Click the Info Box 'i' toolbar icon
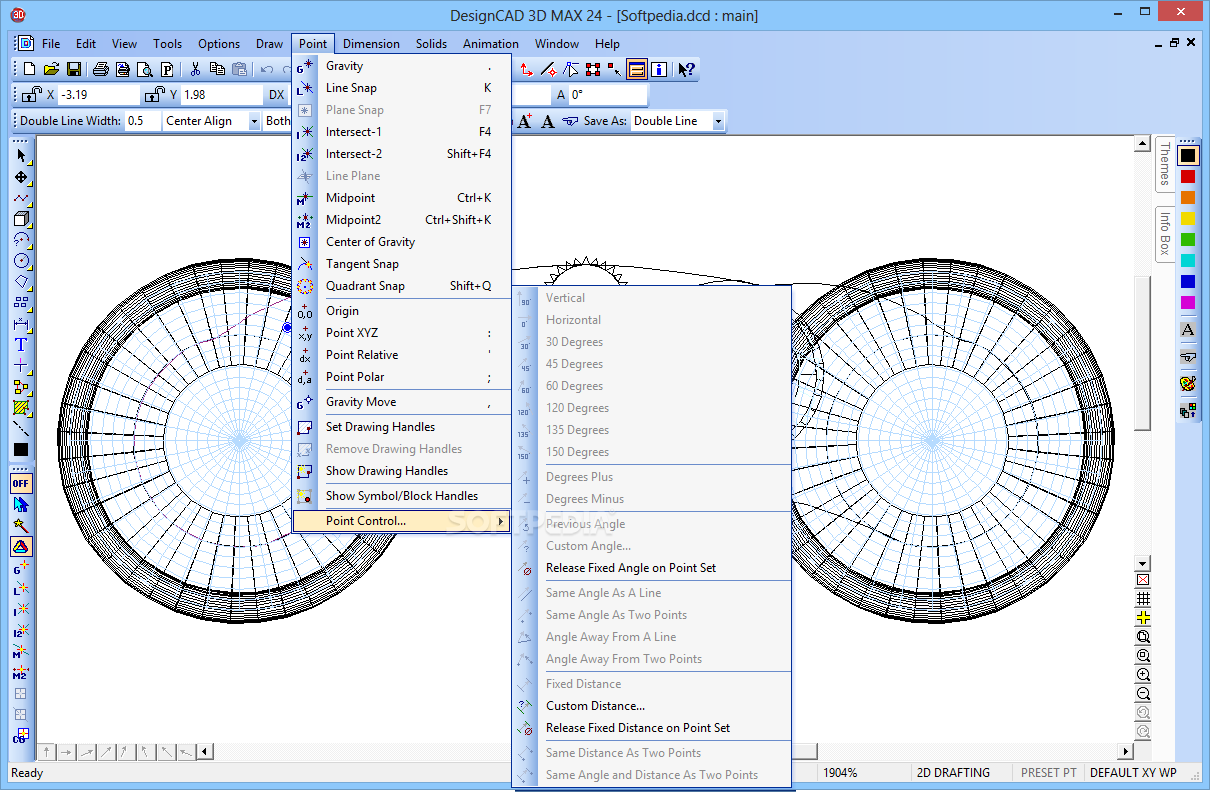Screen dimensions: 1210x792 pyautogui.click(x=659, y=69)
